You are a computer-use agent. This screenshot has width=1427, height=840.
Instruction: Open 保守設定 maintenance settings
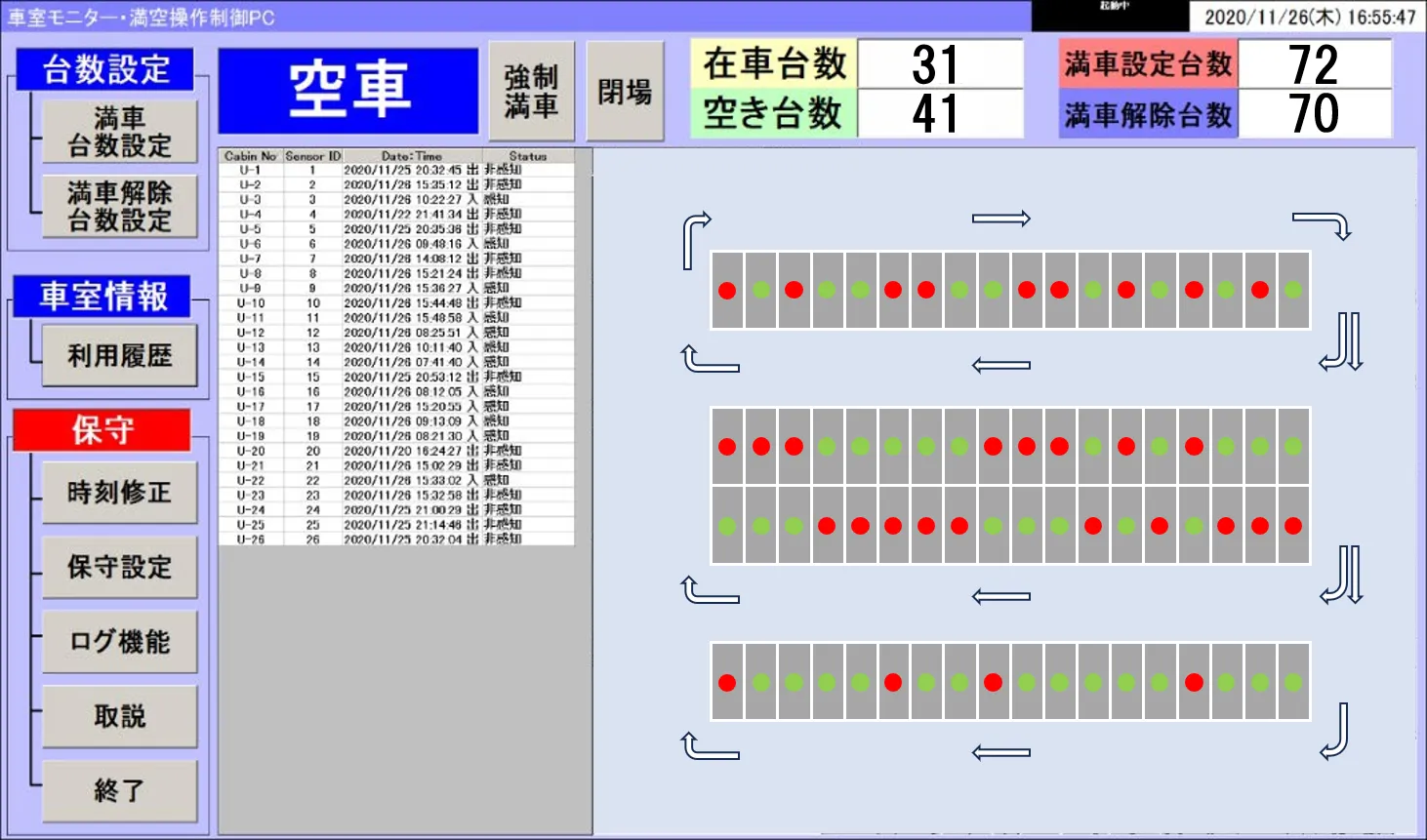click(120, 568)
